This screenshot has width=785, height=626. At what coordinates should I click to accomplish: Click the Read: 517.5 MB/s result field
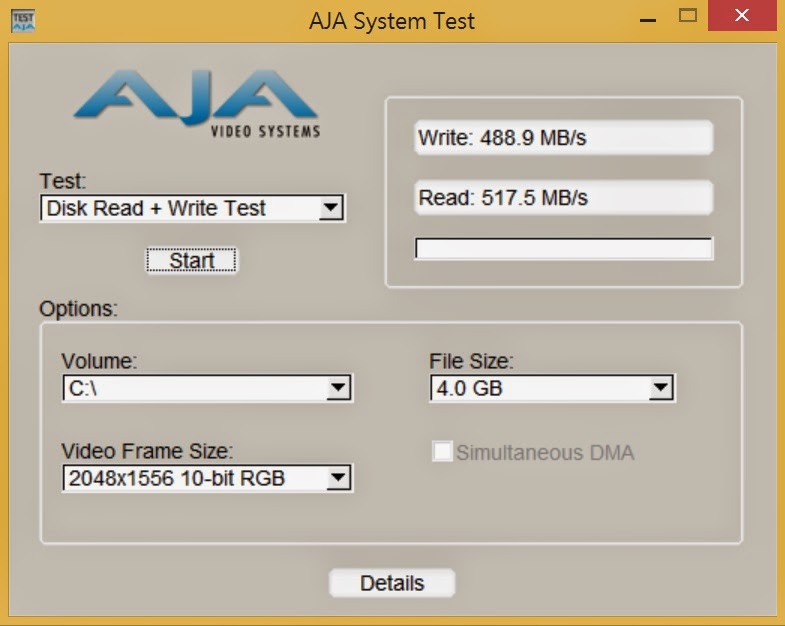(564, 198)
